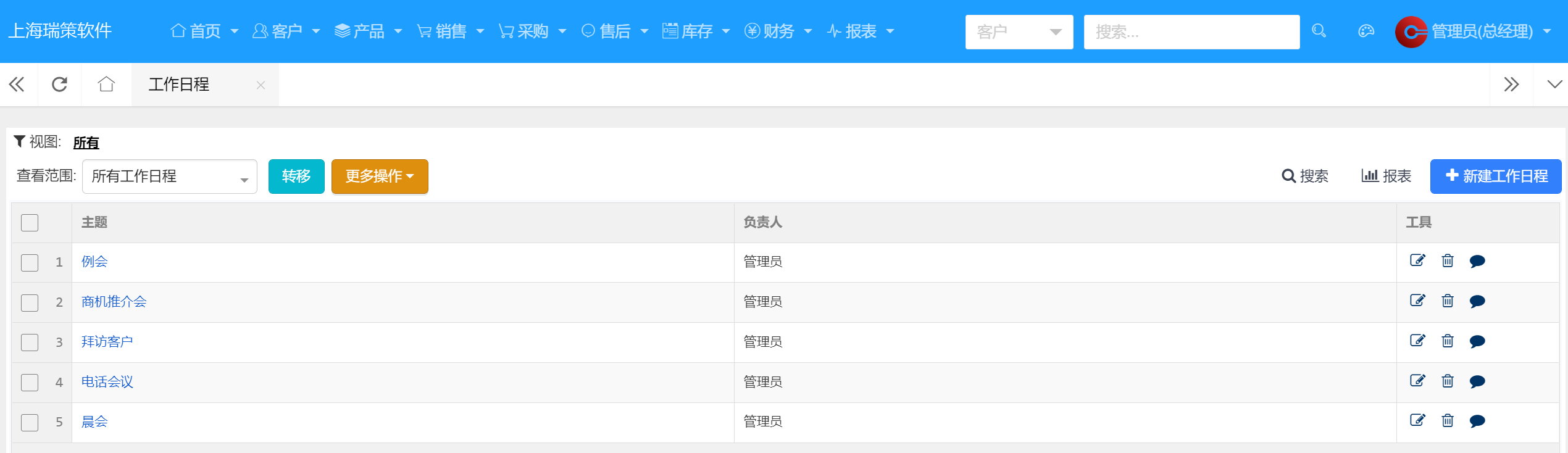Focus the 搜索... input field
This screenshot has height=453, width=1568.
[x=1191, y=31]
